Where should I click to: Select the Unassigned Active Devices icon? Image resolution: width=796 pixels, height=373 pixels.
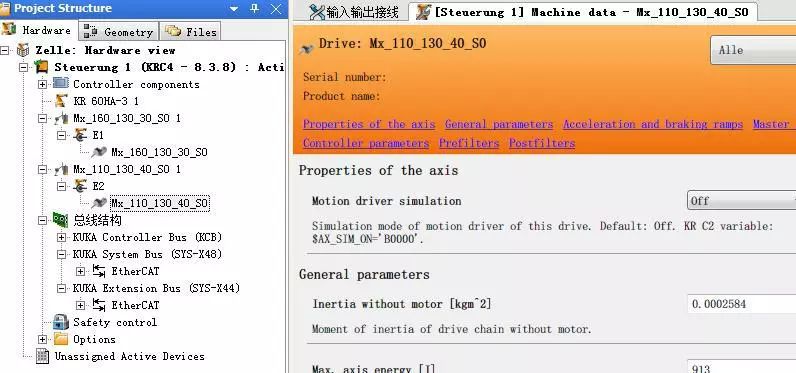[x=43, y=356]
